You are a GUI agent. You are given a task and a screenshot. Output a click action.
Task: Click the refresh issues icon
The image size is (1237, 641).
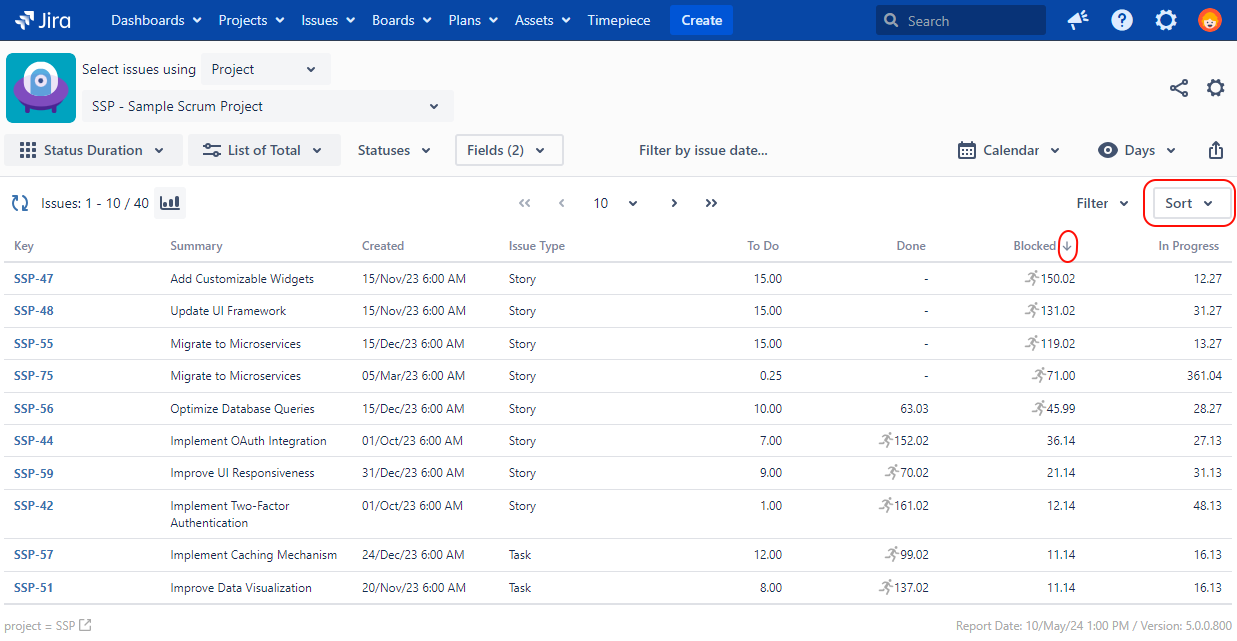(x=20, y=203)
